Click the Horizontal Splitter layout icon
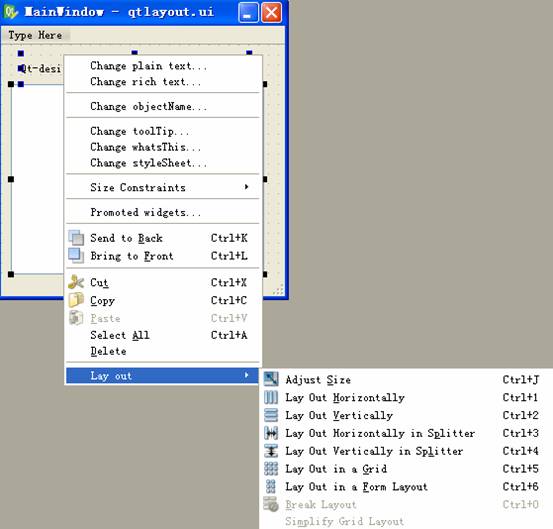553x529 pixels. pyautogui.click(x=271, y=433)
